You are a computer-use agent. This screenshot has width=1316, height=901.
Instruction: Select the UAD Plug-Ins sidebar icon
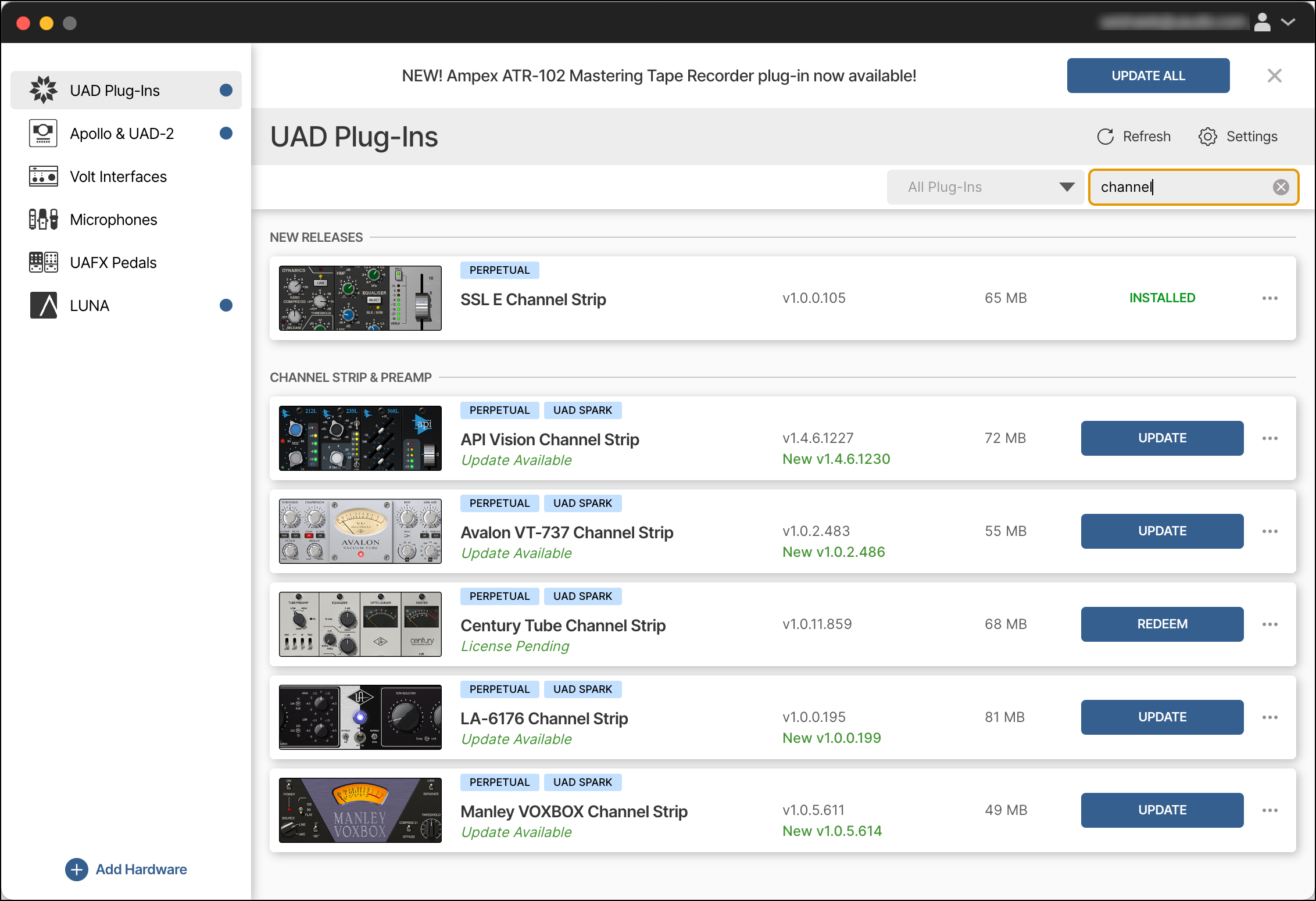click(43, 90)
